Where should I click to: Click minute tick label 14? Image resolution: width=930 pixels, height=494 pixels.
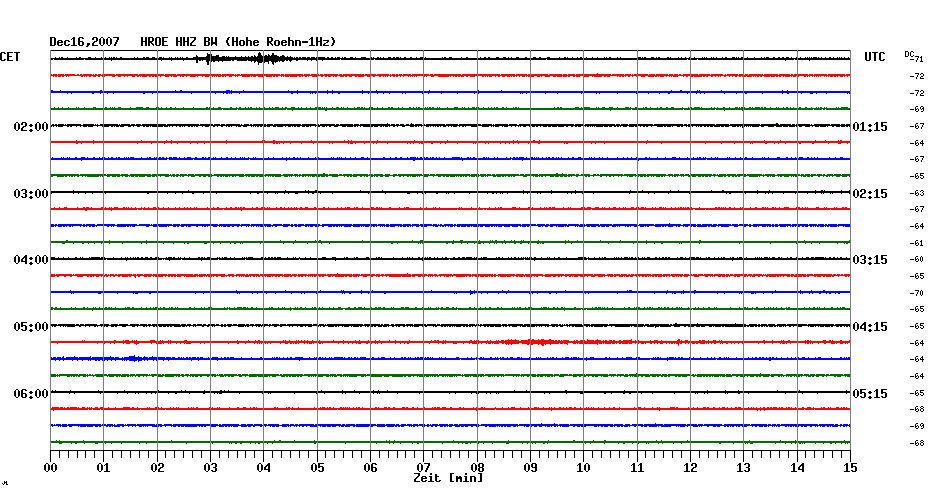pos(797,468)
